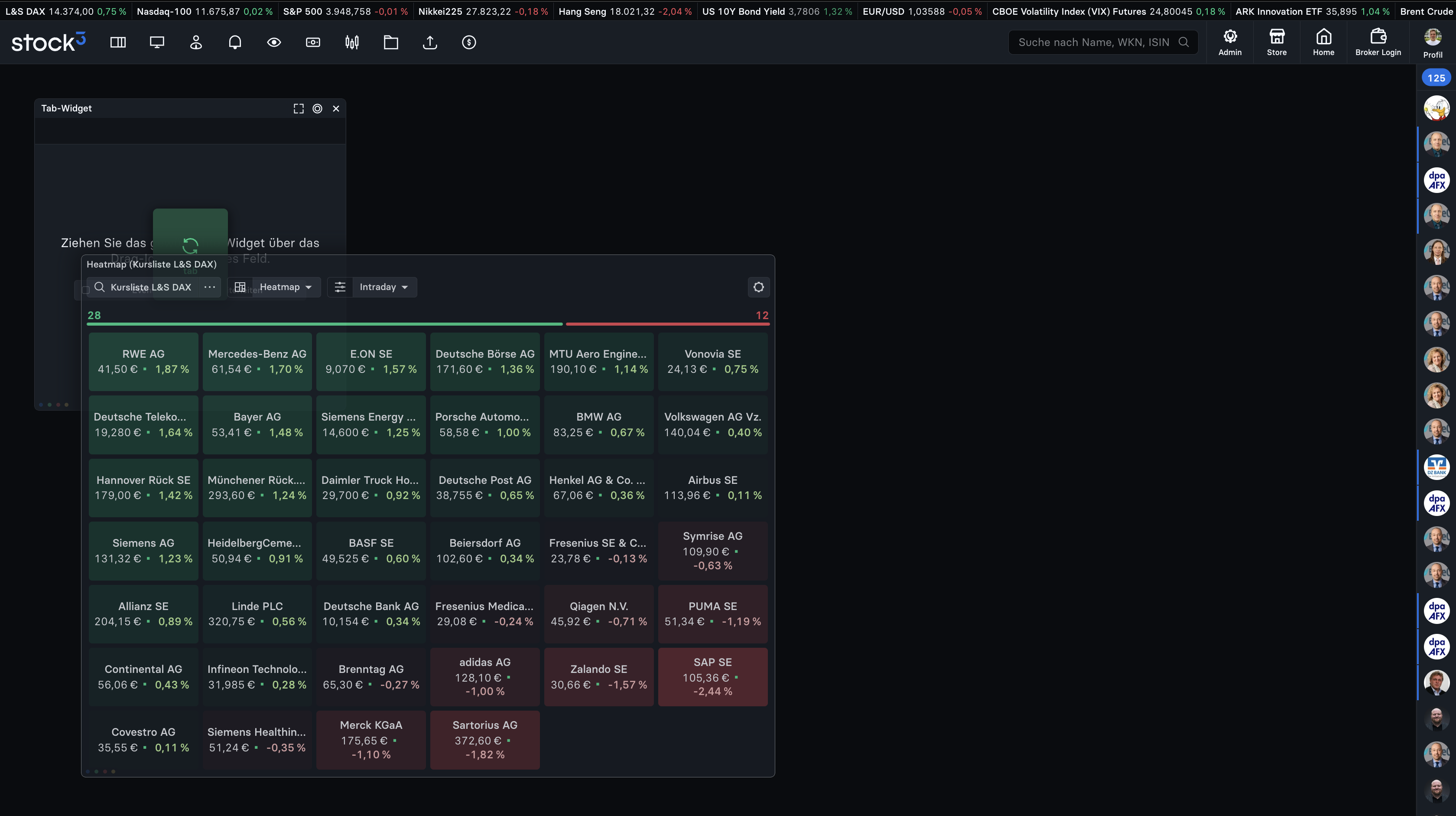Open the three-dots menu beside Kursliste L&S DAX
Viewport: 1456px width, 816px height.
point(209,287)
